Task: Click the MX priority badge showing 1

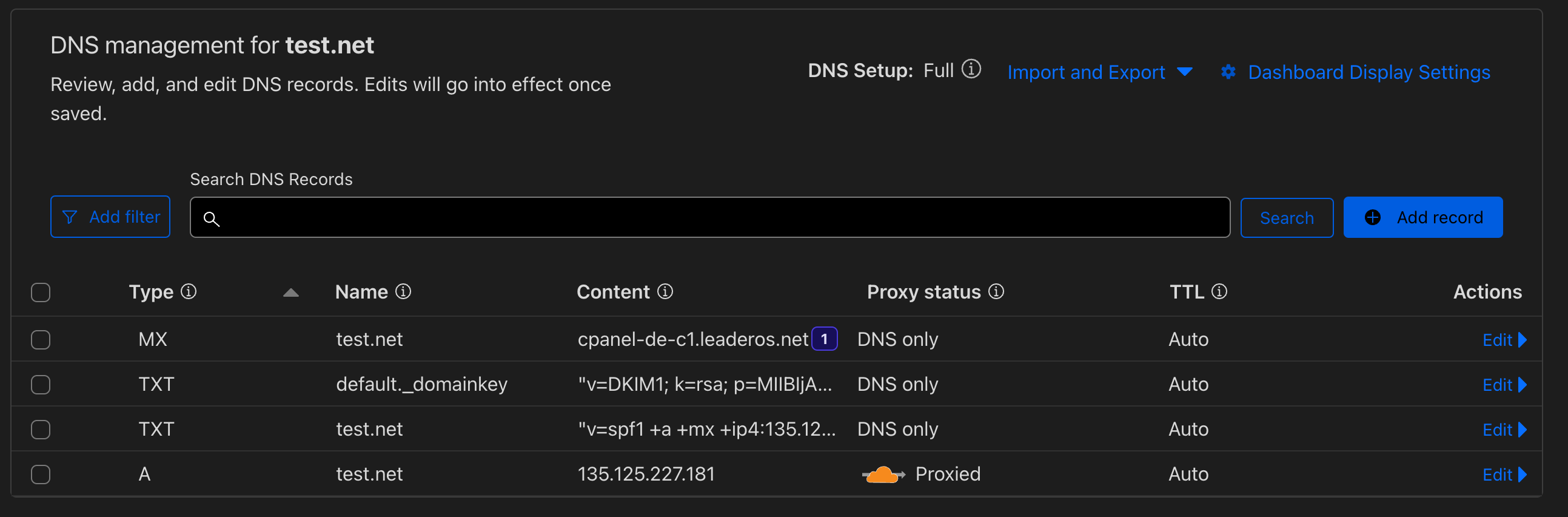Action: [x=824, y=339]
